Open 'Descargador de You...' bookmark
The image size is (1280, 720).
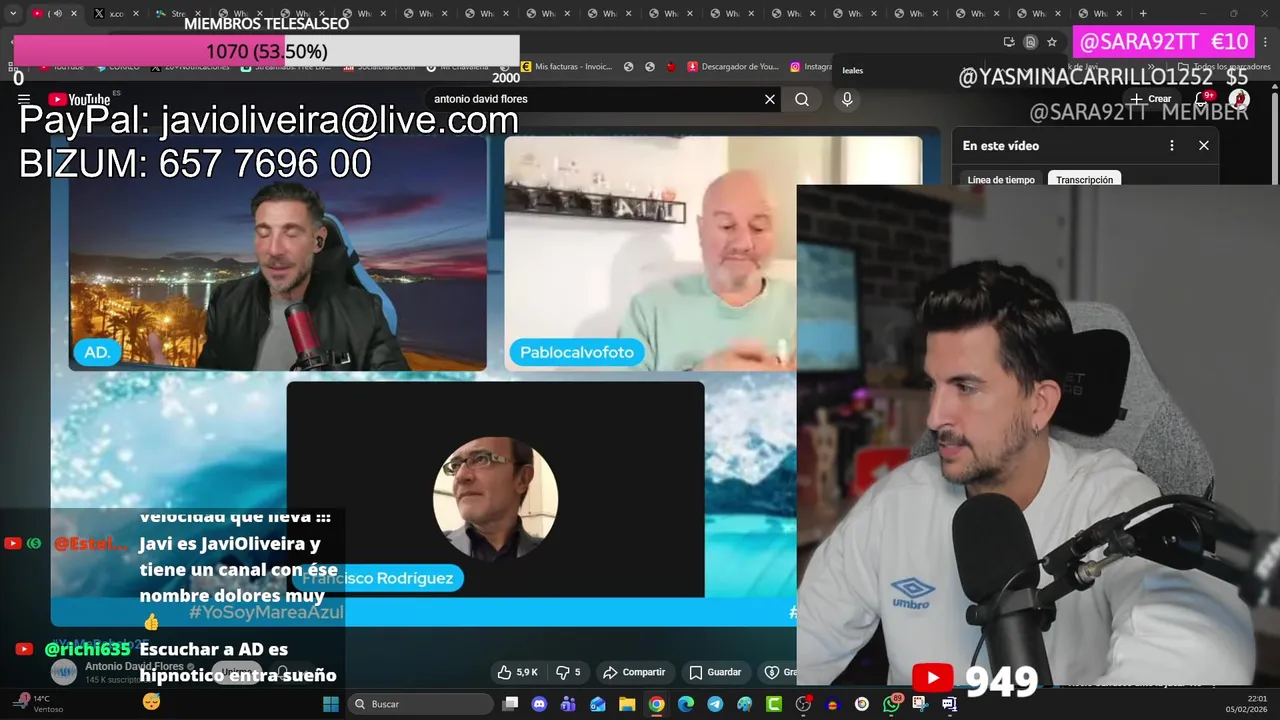(x=733, y=67)
